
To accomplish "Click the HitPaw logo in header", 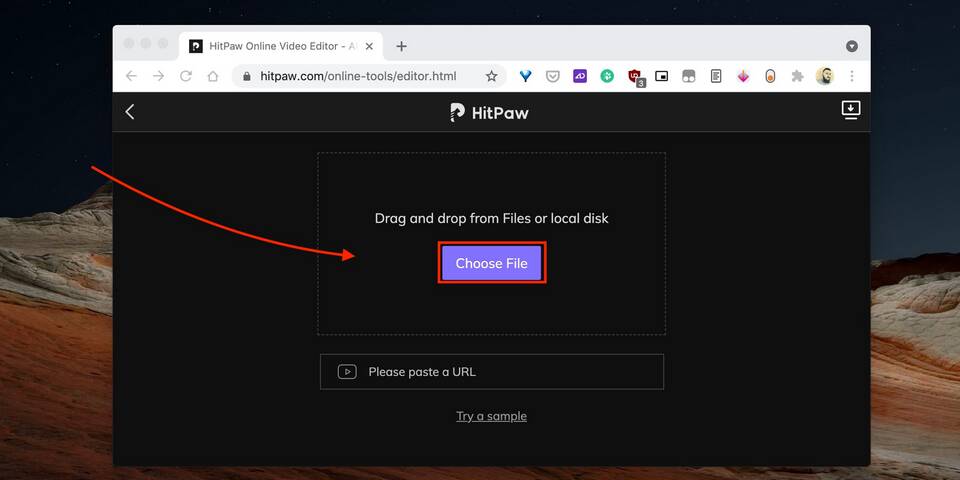I will pyautogui.click(x=489, y=113).
